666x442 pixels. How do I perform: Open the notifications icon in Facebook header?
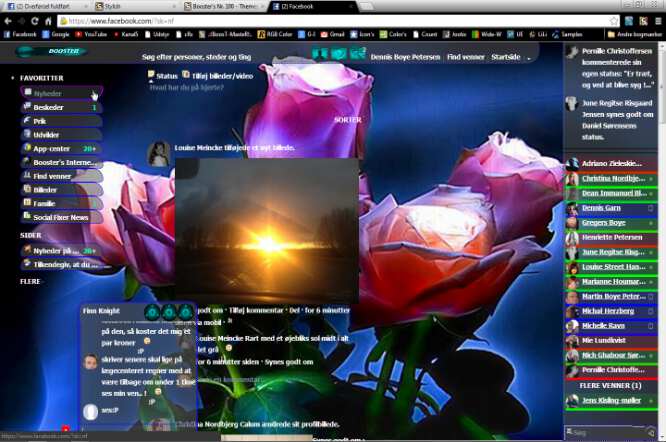(x=358, y=53)
